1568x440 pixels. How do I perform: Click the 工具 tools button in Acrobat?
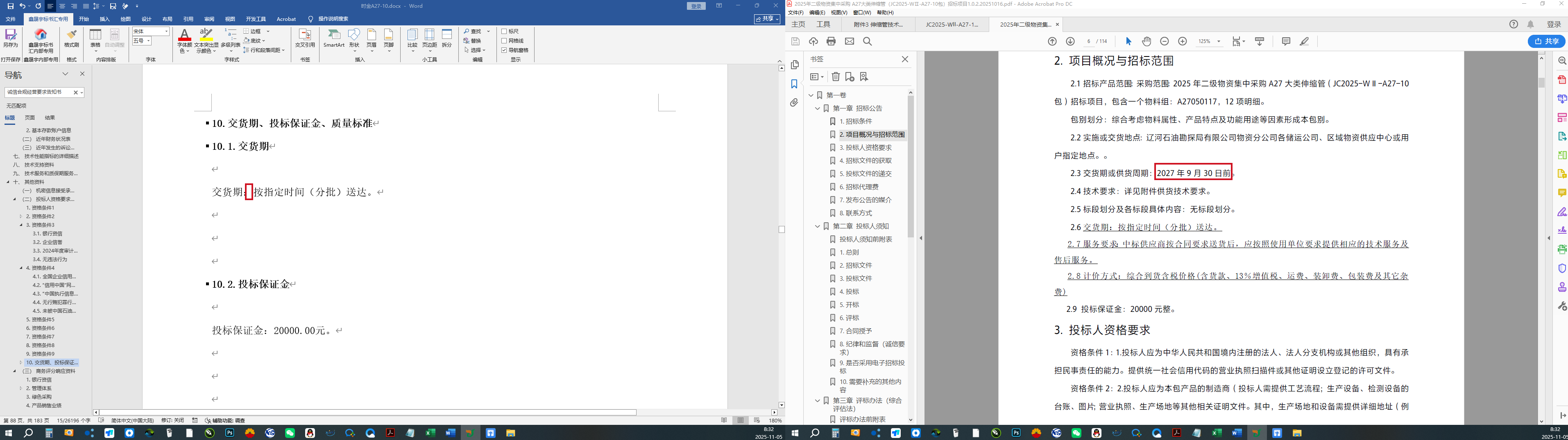(x=824, y=24)
